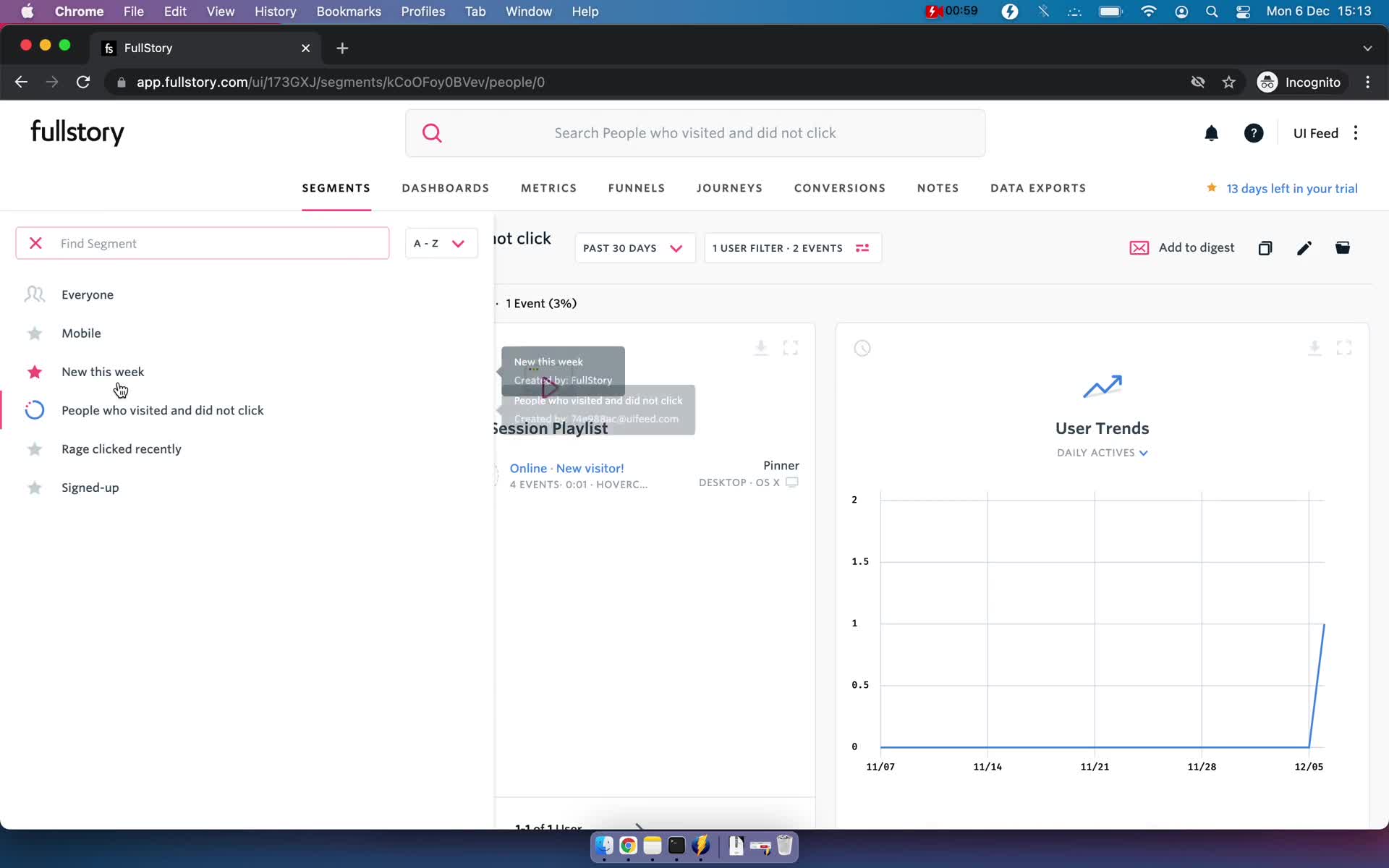Open the 1 USER FILTER · 2 EVENTS button
Viewport: 1389px width, 868px height.
(792, 248)
